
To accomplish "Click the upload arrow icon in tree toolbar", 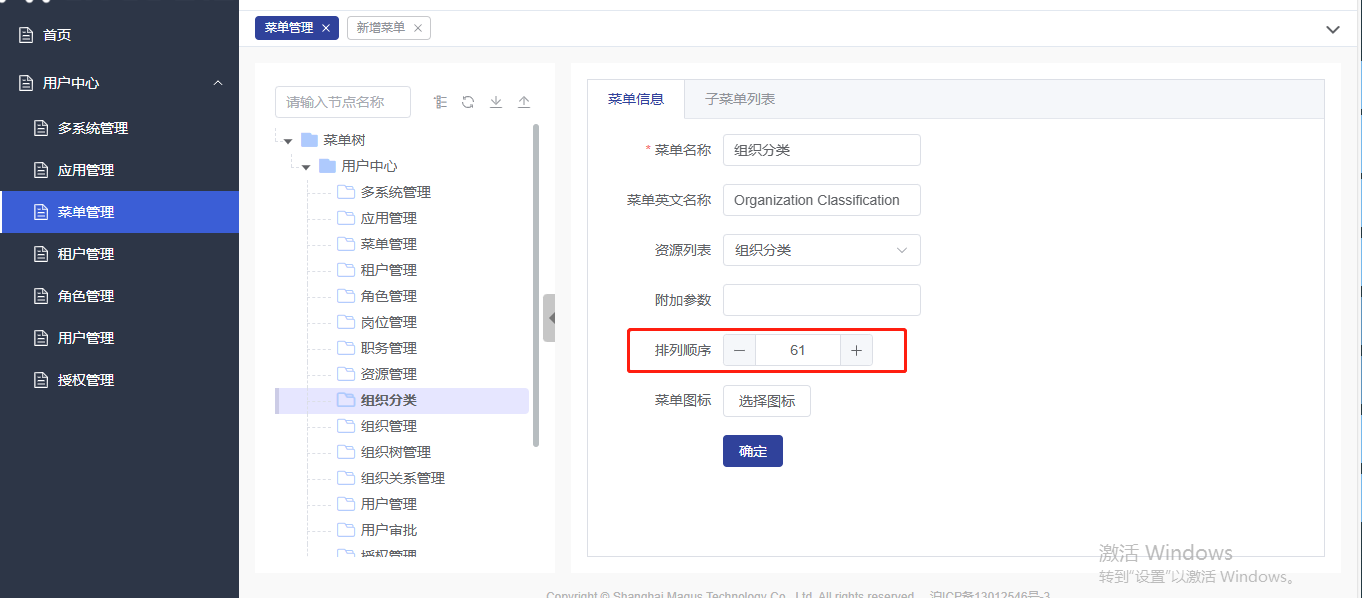I will 523,102.
